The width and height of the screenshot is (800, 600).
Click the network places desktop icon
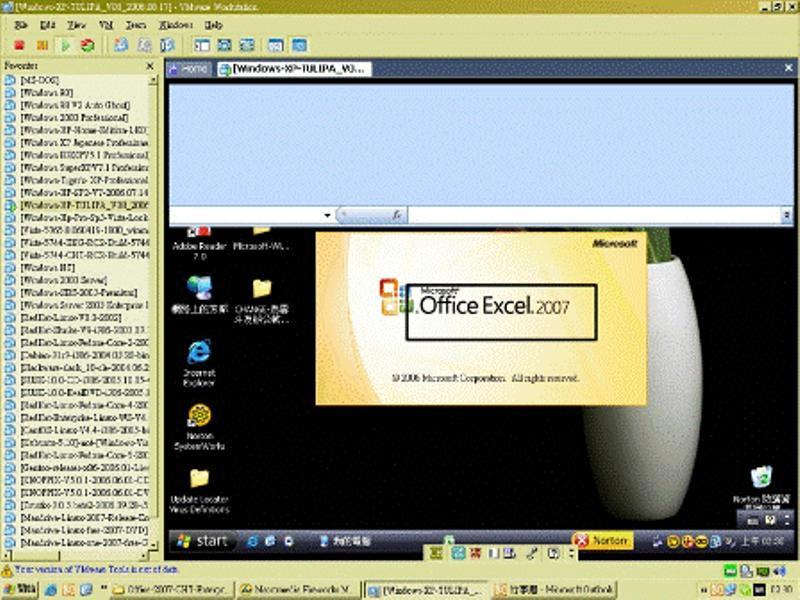(x=199, y=295)
